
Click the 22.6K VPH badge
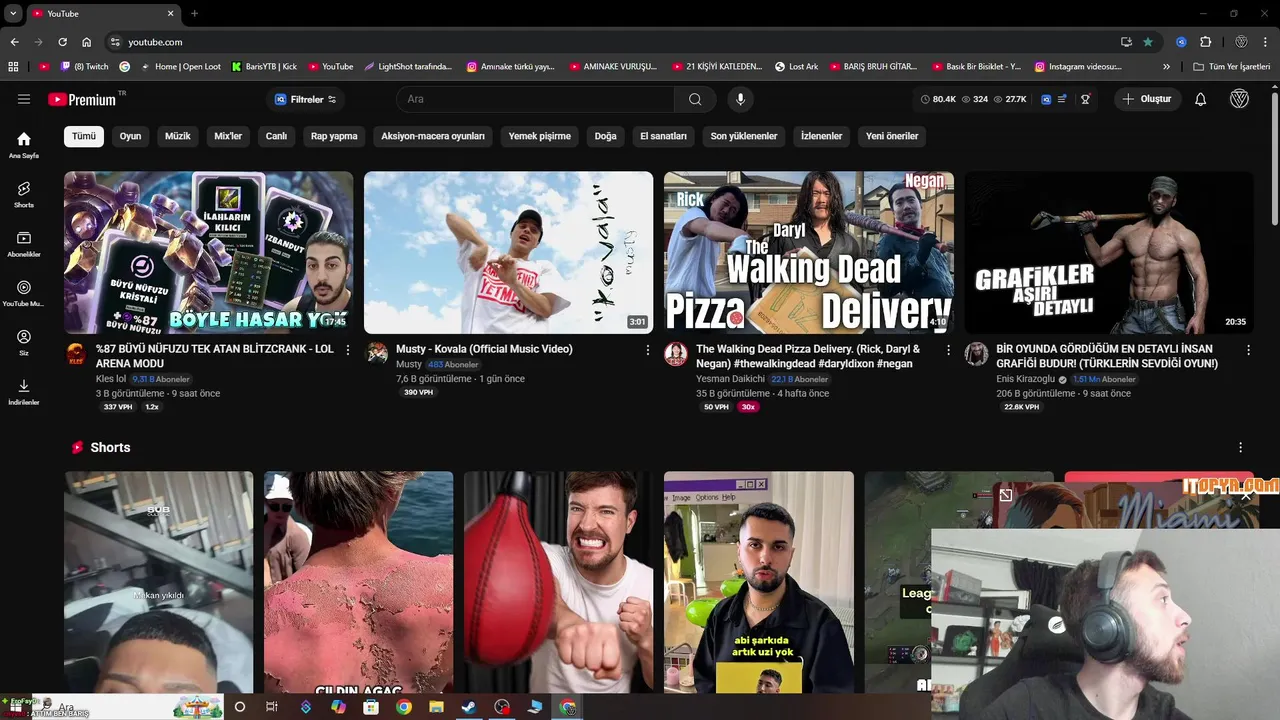[1021, 407]
